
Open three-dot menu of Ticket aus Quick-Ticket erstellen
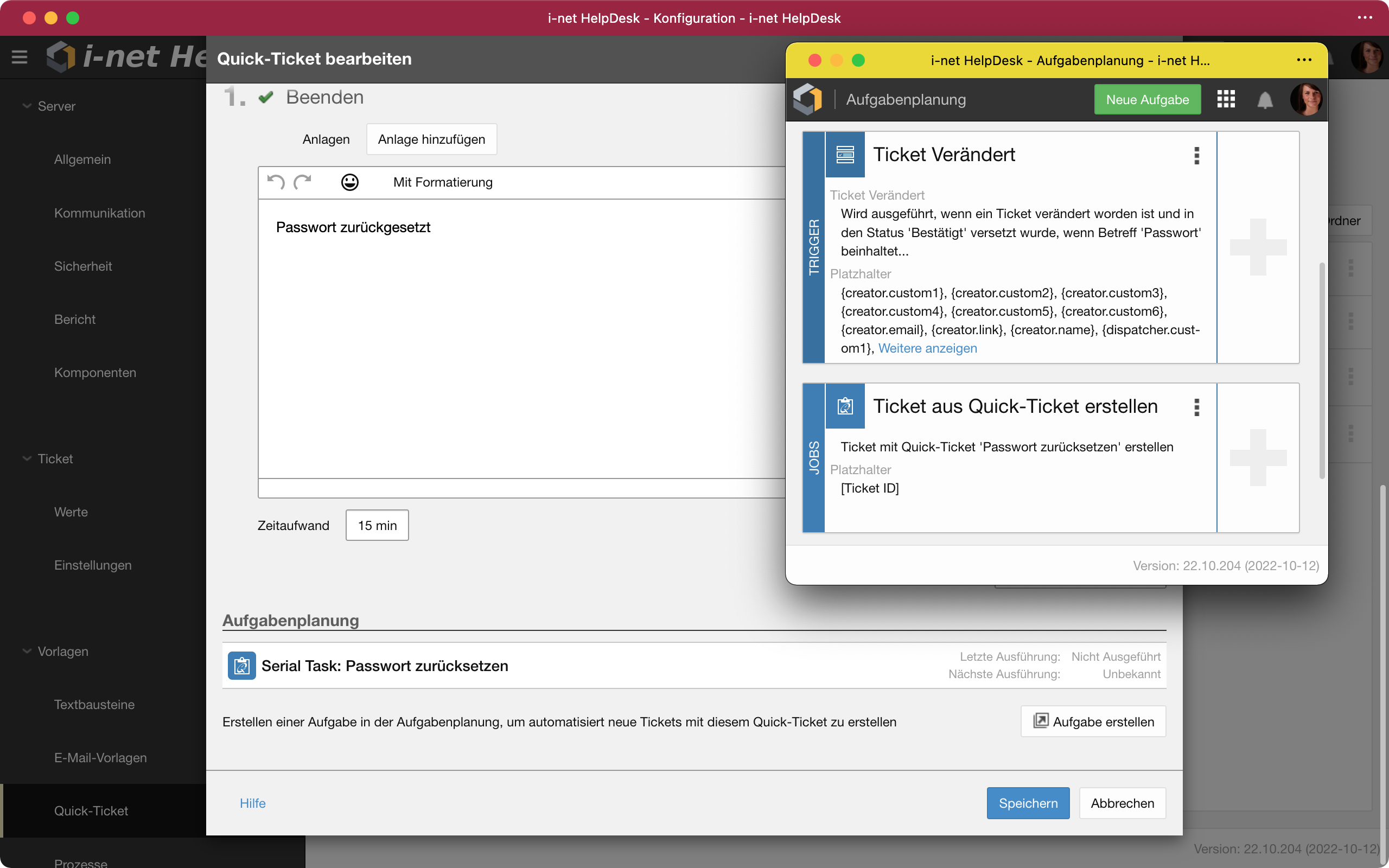click(1197, 407)
